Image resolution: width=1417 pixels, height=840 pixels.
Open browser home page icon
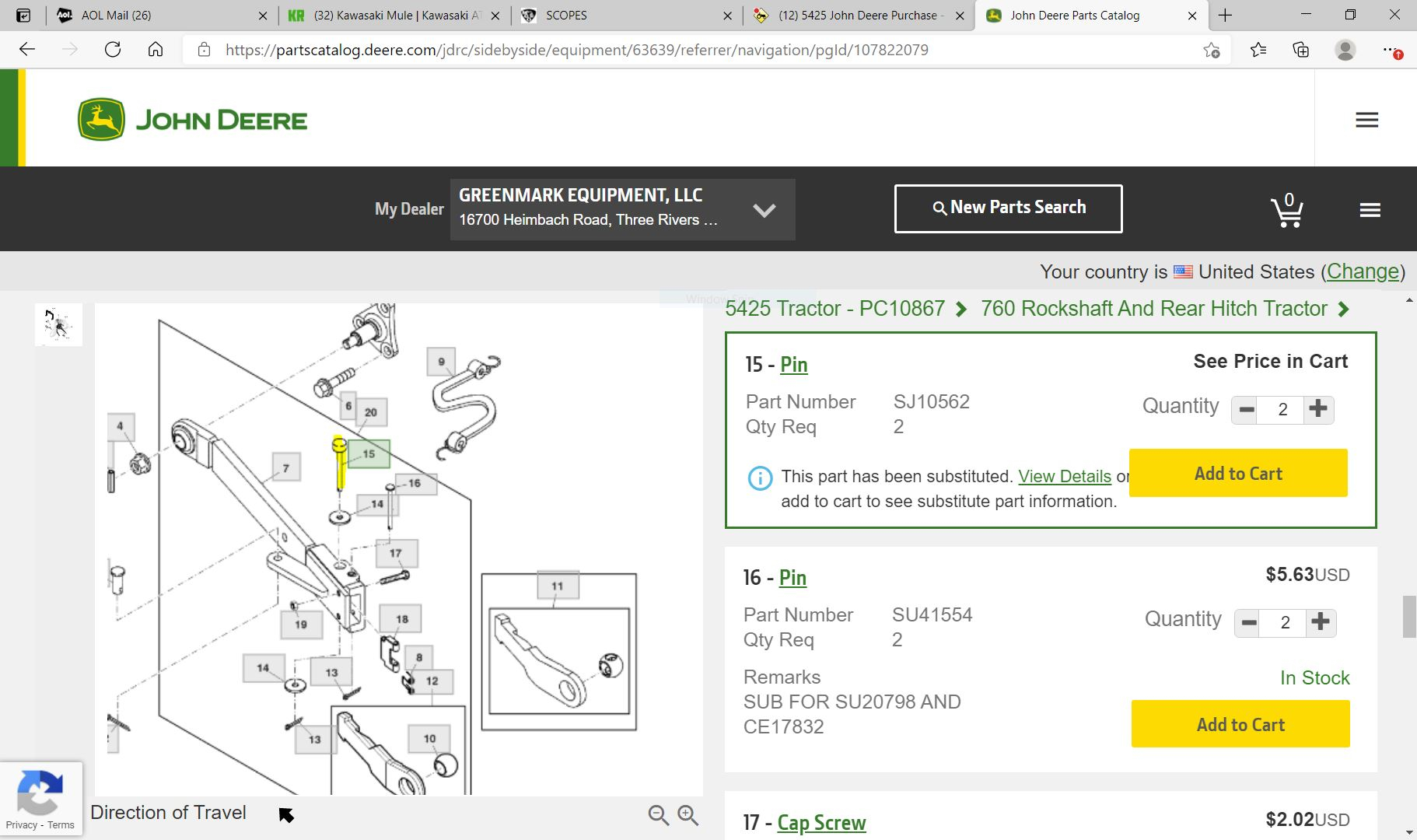(x=156, y=50)
